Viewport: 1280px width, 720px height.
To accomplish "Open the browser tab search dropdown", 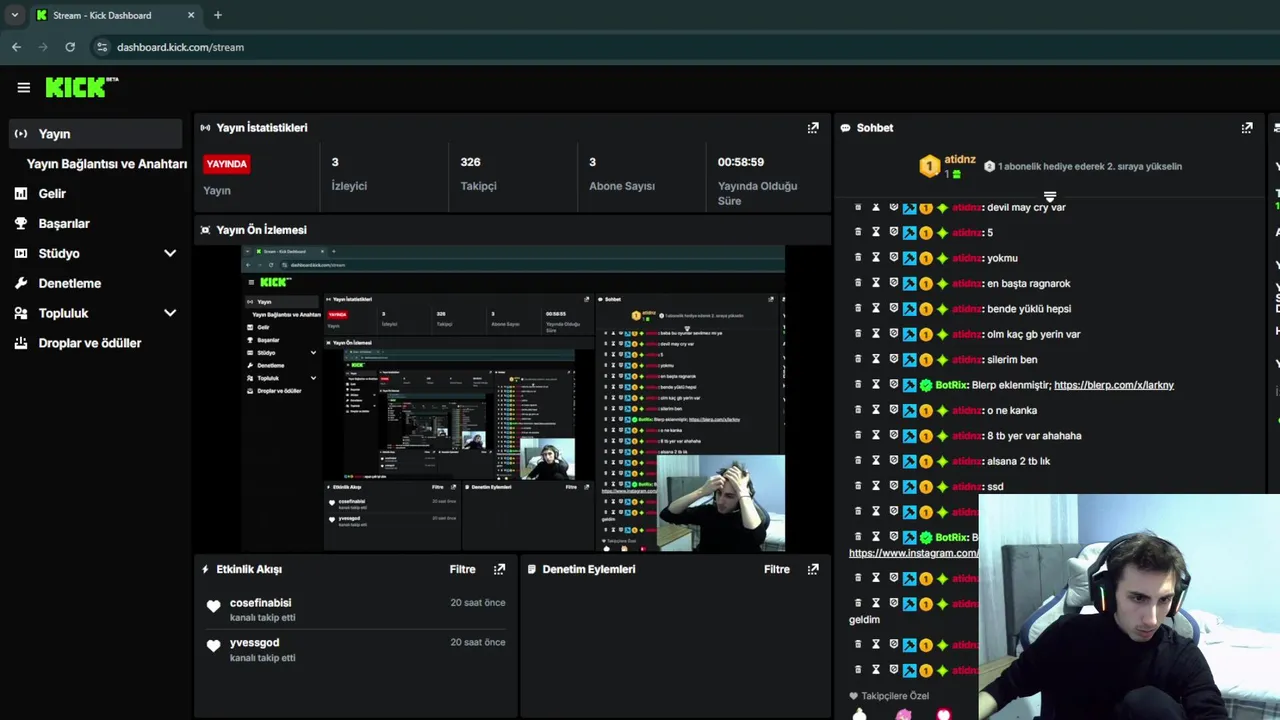I will [x=14, y=15].
